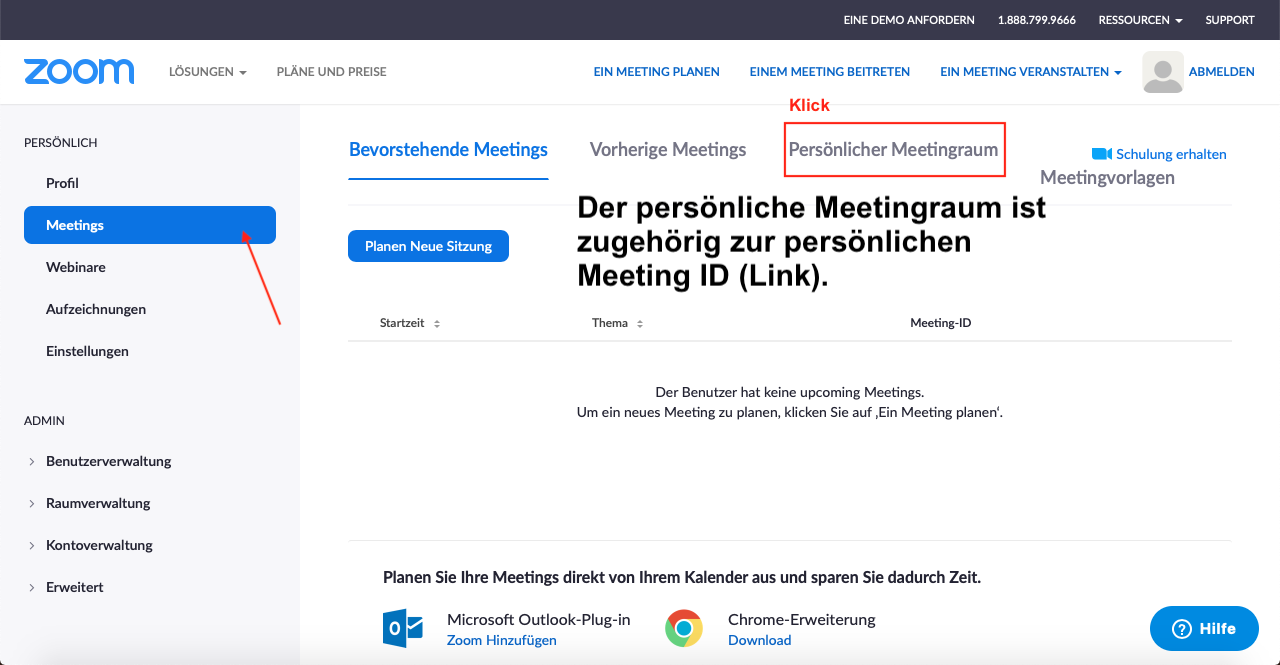This screenshot has width=1280, height=665.
Task: Click the Abmelden link
Action: tap(1221, 72)
